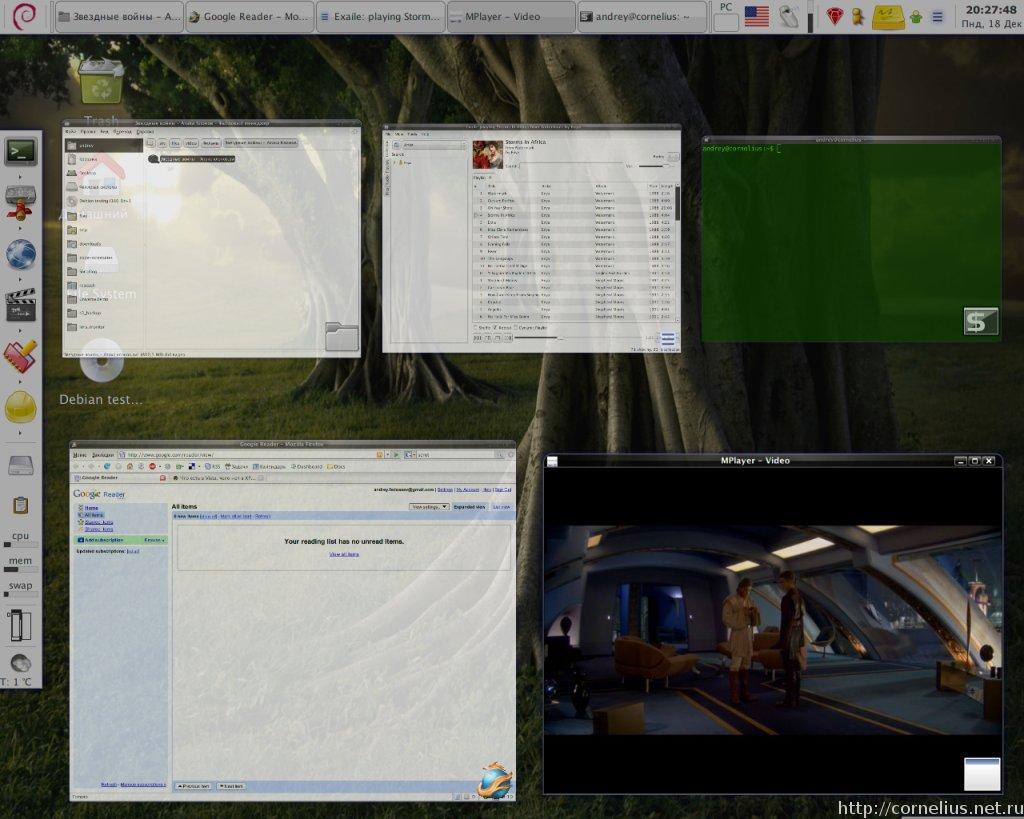
Task: Launch terminal from the left dock
Action: point(21,152)
